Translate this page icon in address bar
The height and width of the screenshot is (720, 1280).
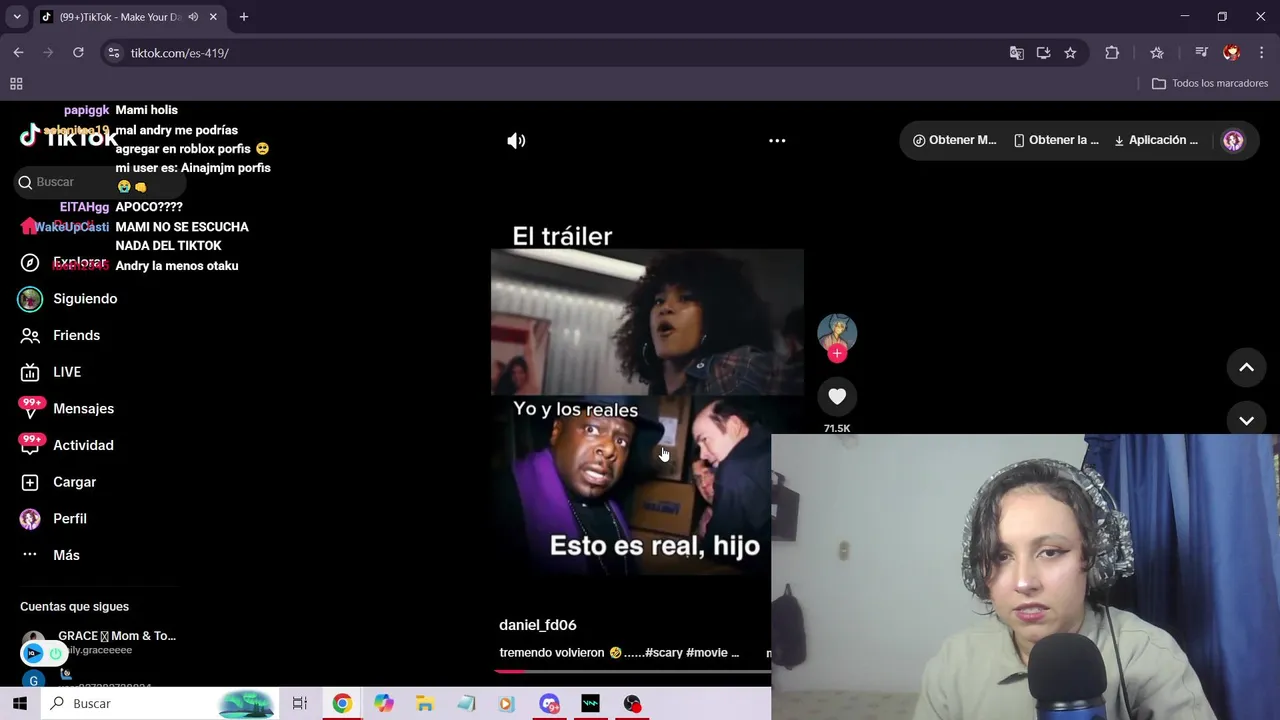(x=1016, y=53)
